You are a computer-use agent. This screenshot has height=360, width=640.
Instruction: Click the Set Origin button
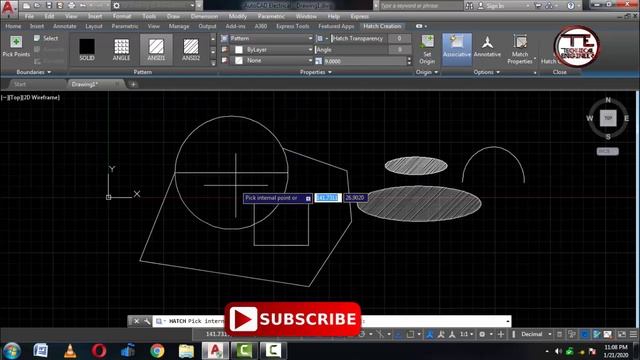pos(427,49)
